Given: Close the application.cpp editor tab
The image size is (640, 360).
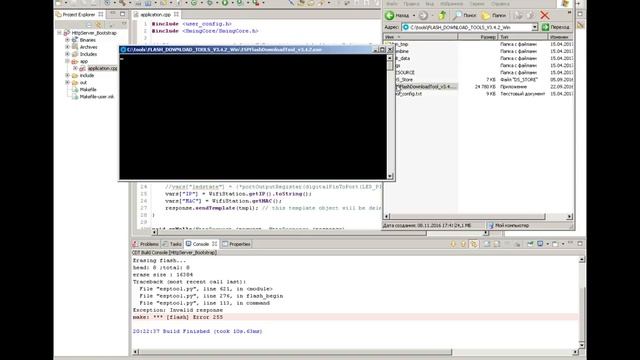Looking at the screenshot, I should pos(176,14).
